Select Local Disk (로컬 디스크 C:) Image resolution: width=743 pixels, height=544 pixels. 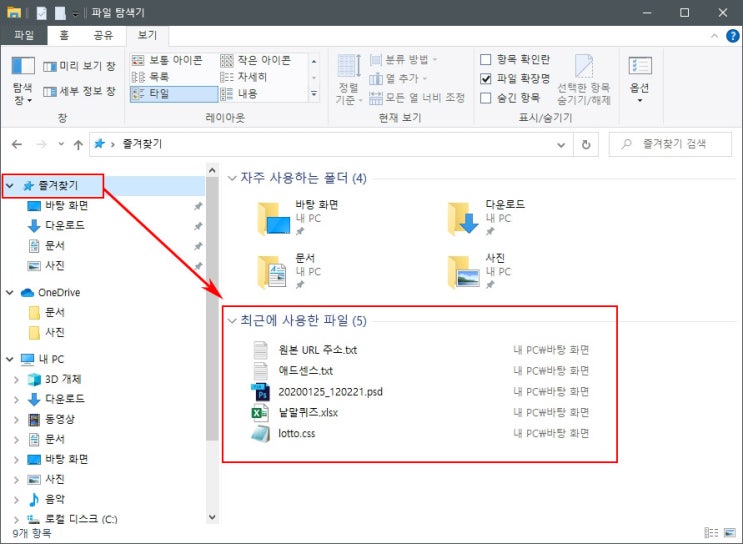pyautogui.click(x=72, y=519)
